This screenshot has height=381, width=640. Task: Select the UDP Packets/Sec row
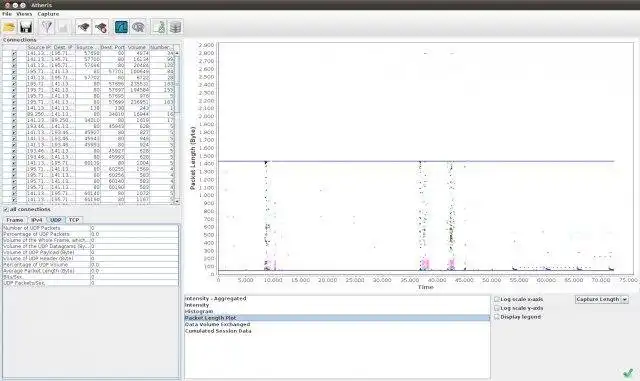click(91, 283)
